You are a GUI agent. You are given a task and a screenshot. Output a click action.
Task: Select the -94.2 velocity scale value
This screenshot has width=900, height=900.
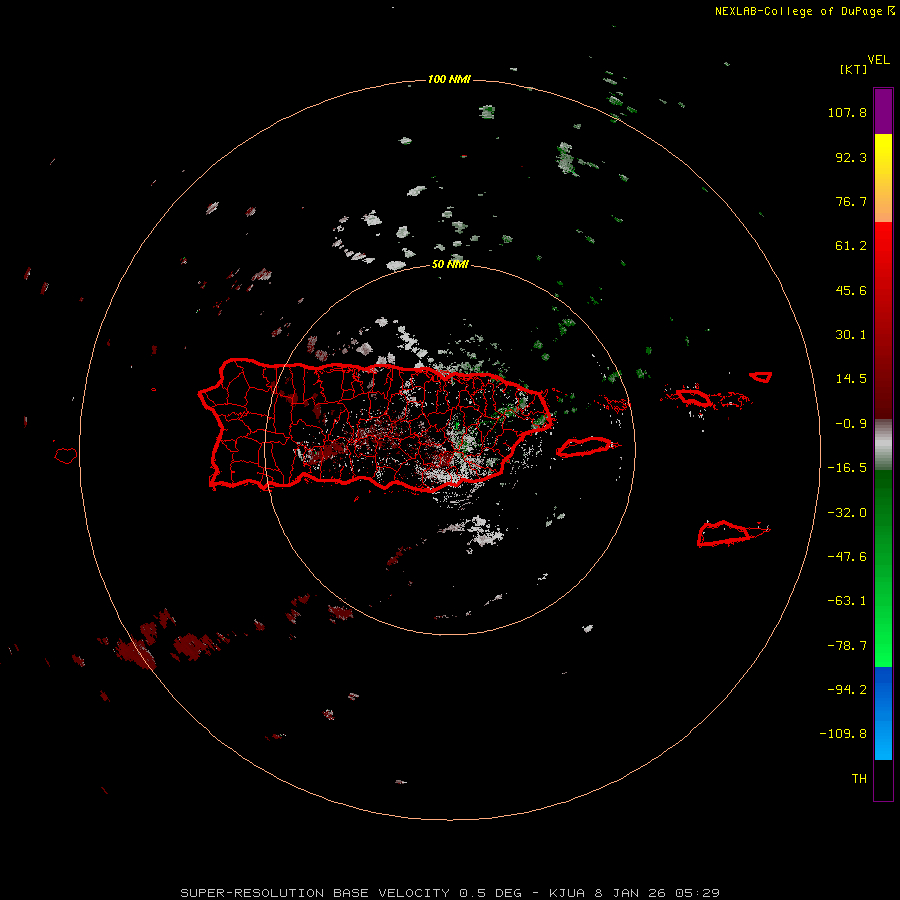(847, 690)
